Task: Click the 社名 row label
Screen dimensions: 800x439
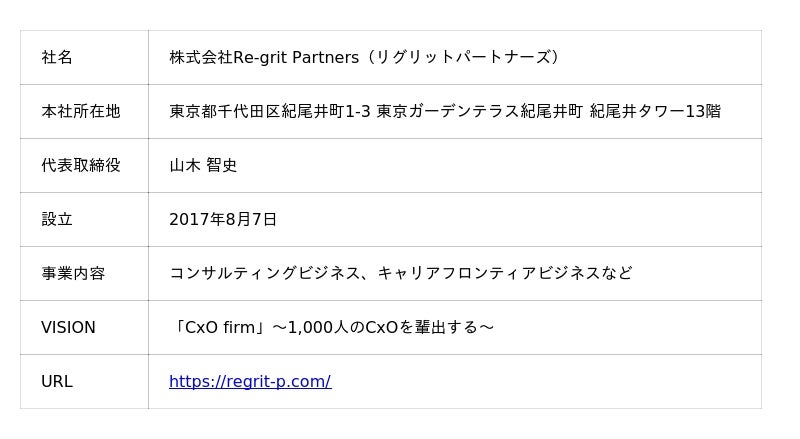Action: pos(57,57)
